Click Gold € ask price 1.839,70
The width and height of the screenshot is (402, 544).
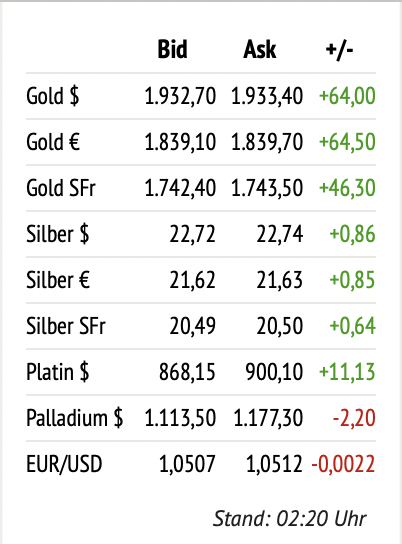tap(267, 142)
